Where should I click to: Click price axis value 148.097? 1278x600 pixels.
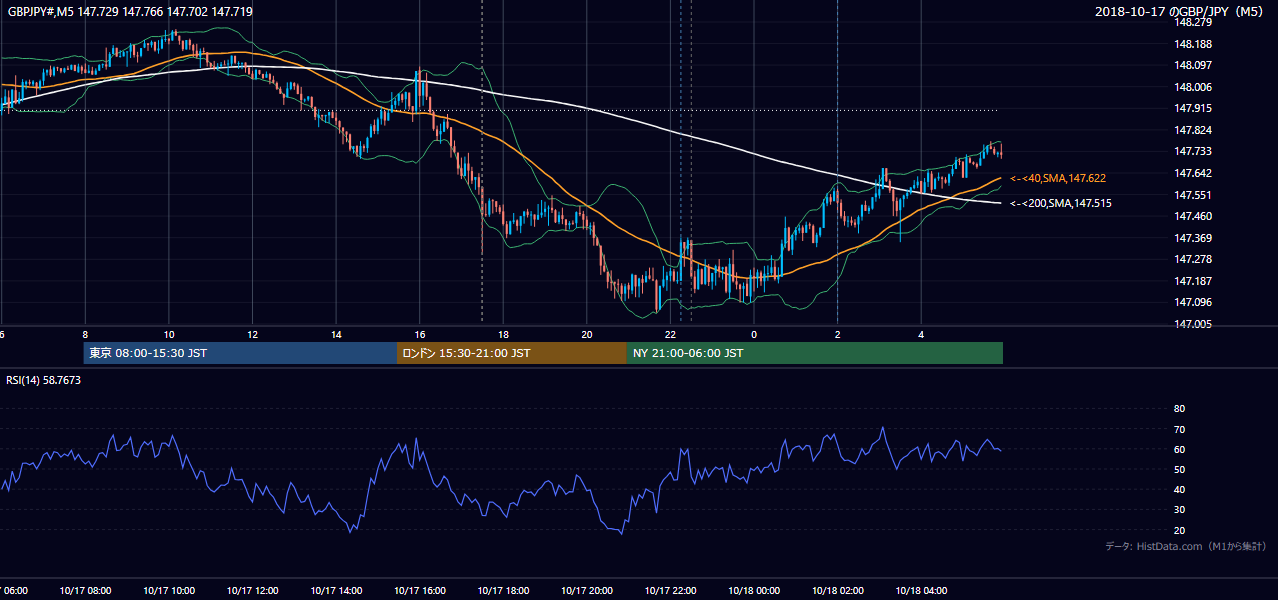coord(1193,65)
